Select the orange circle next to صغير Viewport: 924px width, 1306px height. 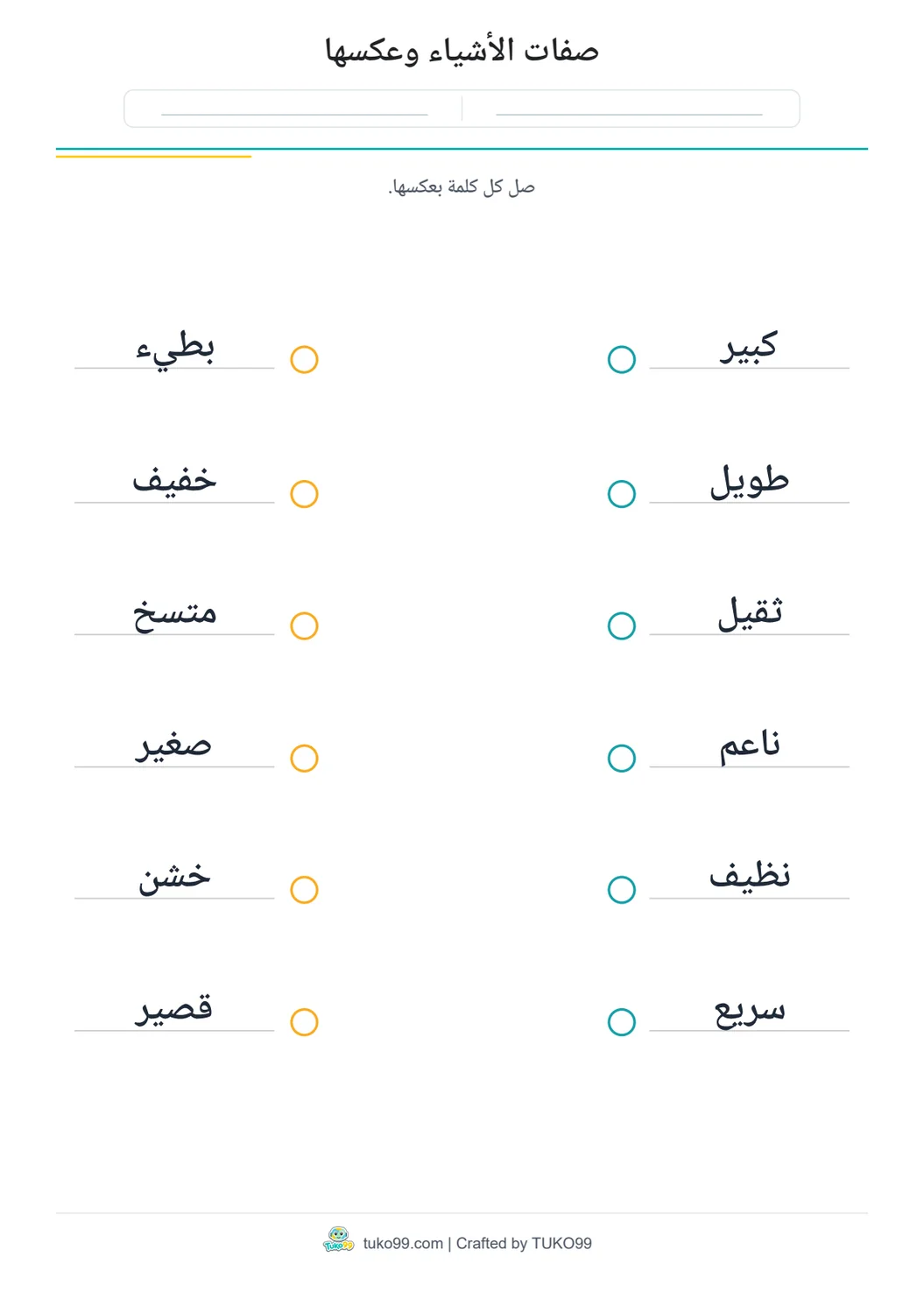click(304, 758)
